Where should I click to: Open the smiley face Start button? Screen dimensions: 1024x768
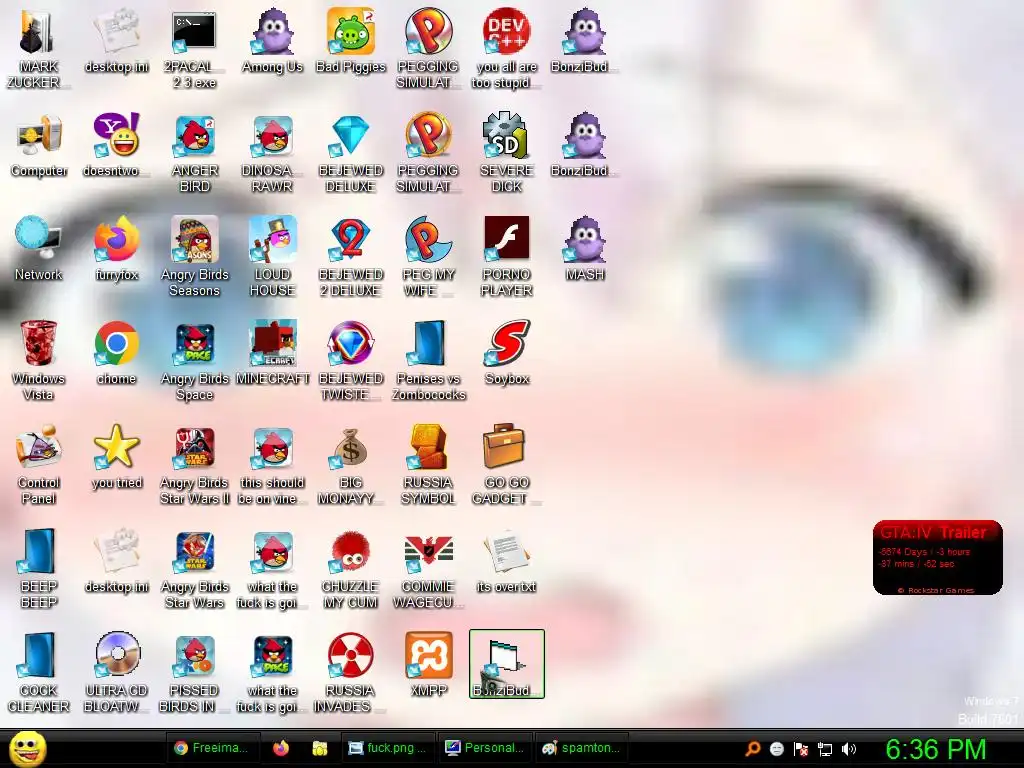27,748
